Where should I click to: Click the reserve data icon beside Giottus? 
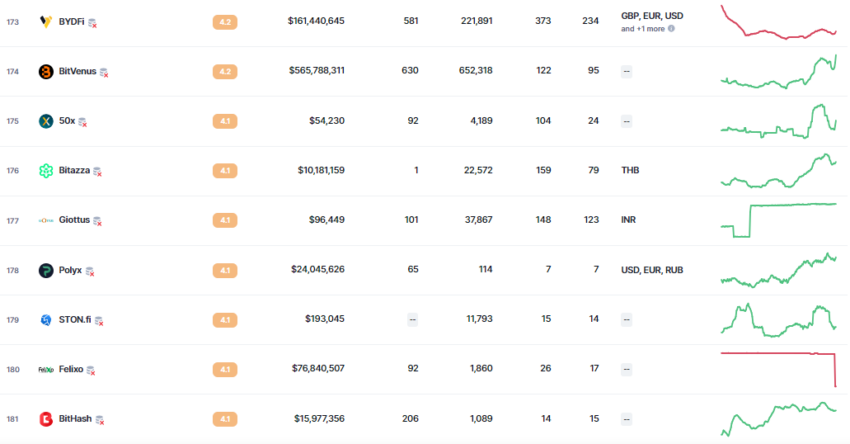[x=98, y=221]
